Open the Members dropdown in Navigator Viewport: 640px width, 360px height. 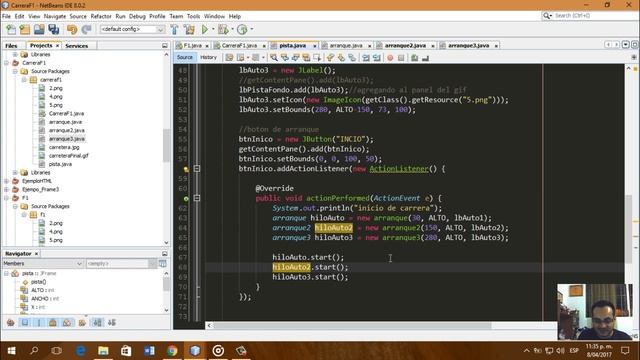(x=79, y=264)
